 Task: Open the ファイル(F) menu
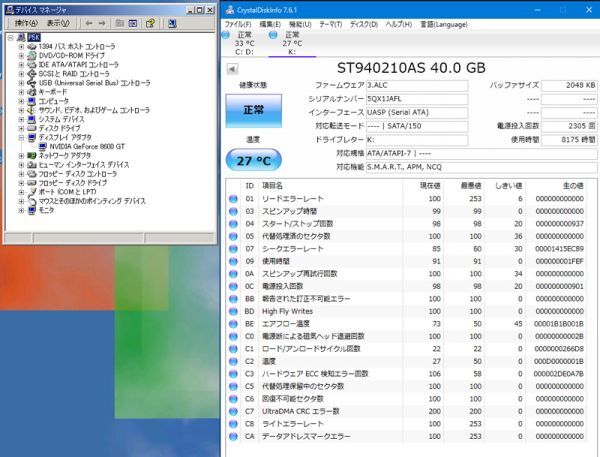pos(238,24)
